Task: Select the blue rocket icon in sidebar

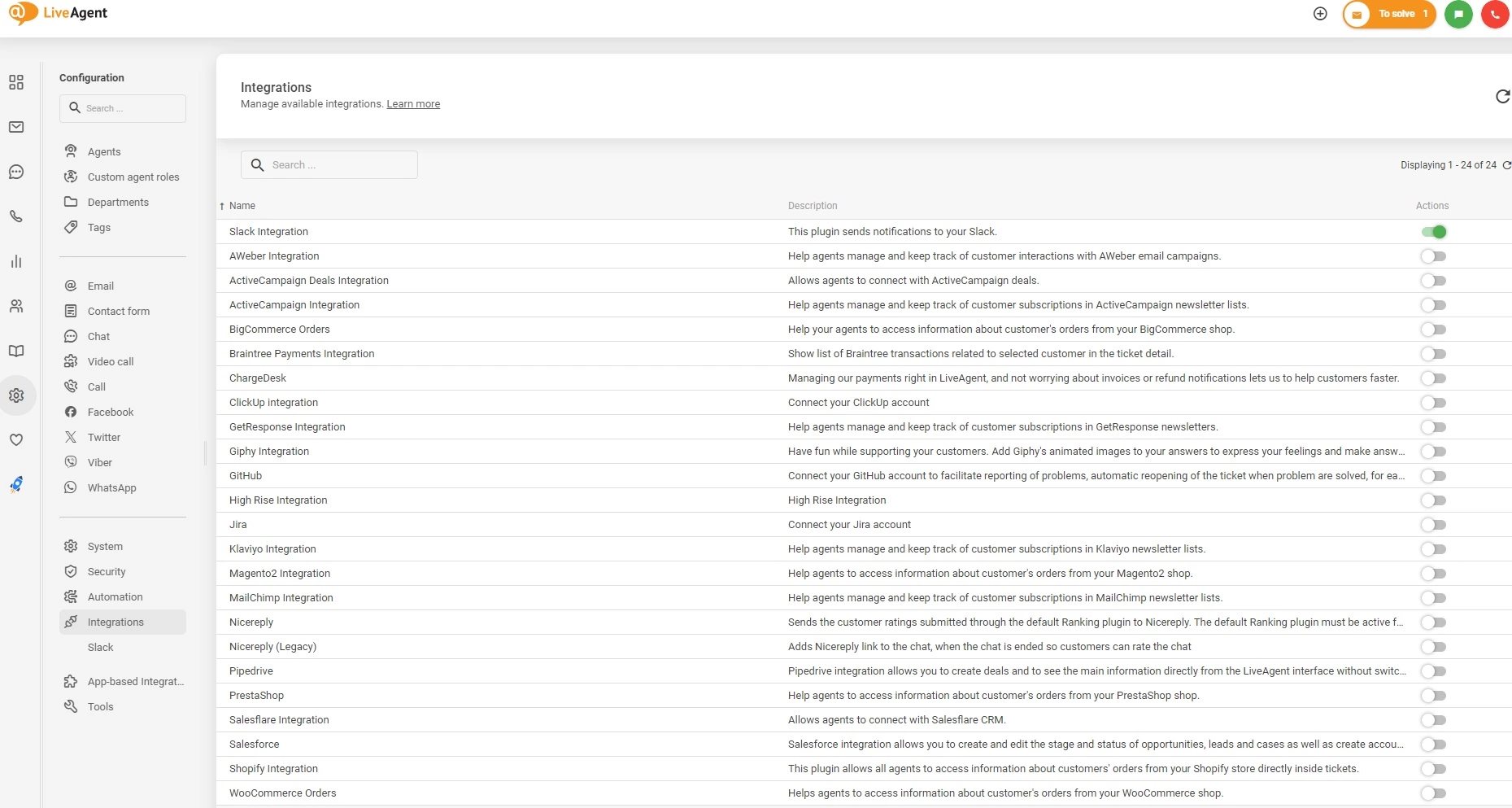Action: pyautogui.click(x=16, y=484)
